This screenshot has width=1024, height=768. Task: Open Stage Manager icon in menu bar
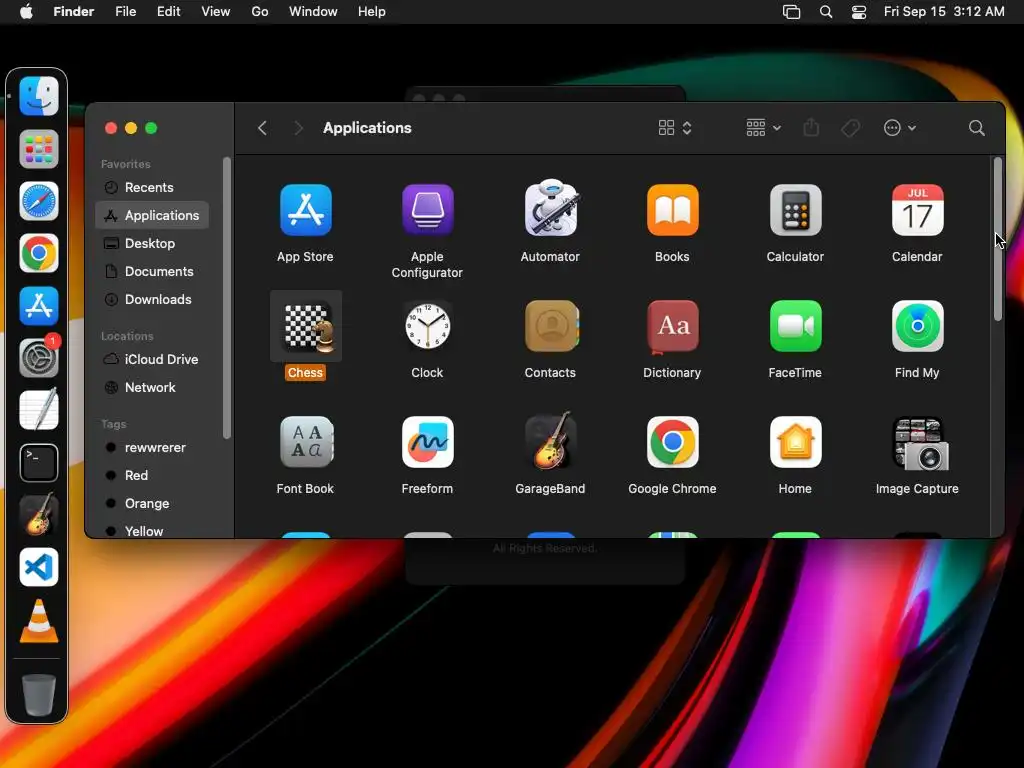792,12
